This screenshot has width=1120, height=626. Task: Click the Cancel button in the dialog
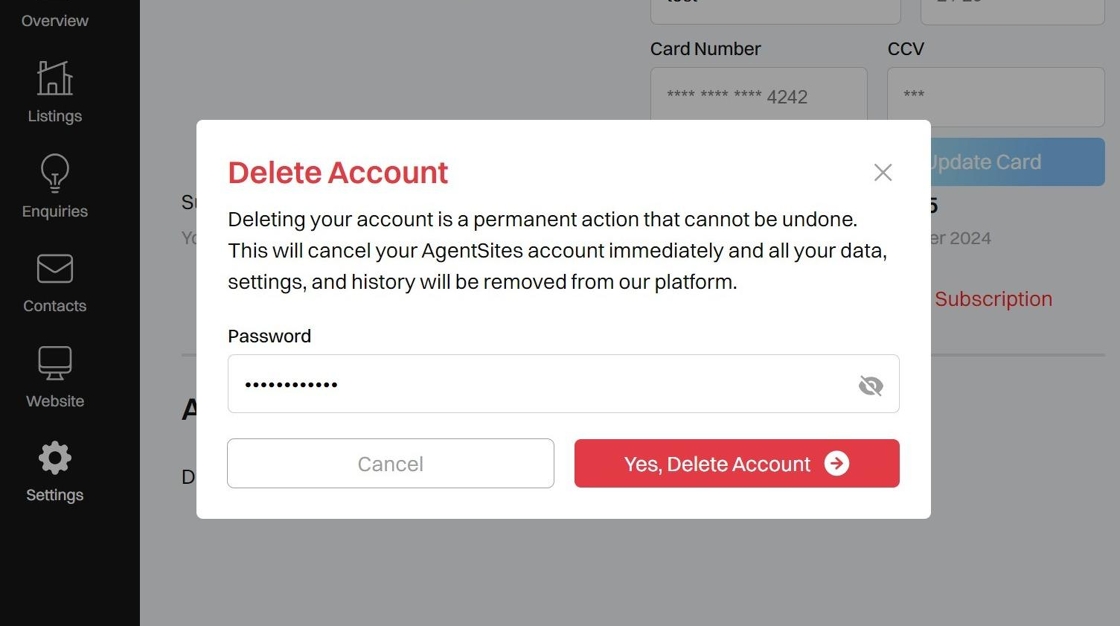390,463
